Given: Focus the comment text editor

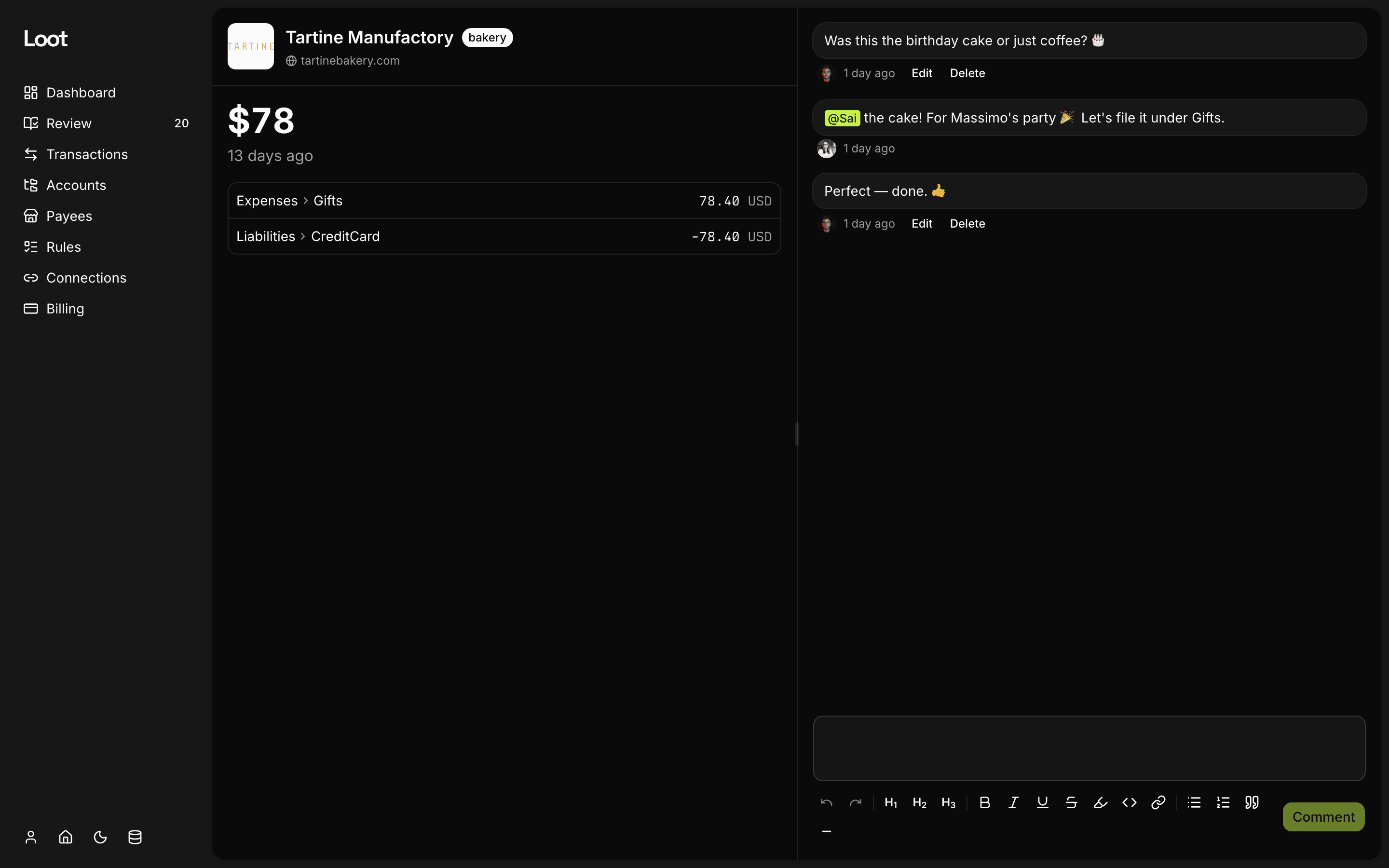Looking at the screenshot, I should [x=1089, y=748].
